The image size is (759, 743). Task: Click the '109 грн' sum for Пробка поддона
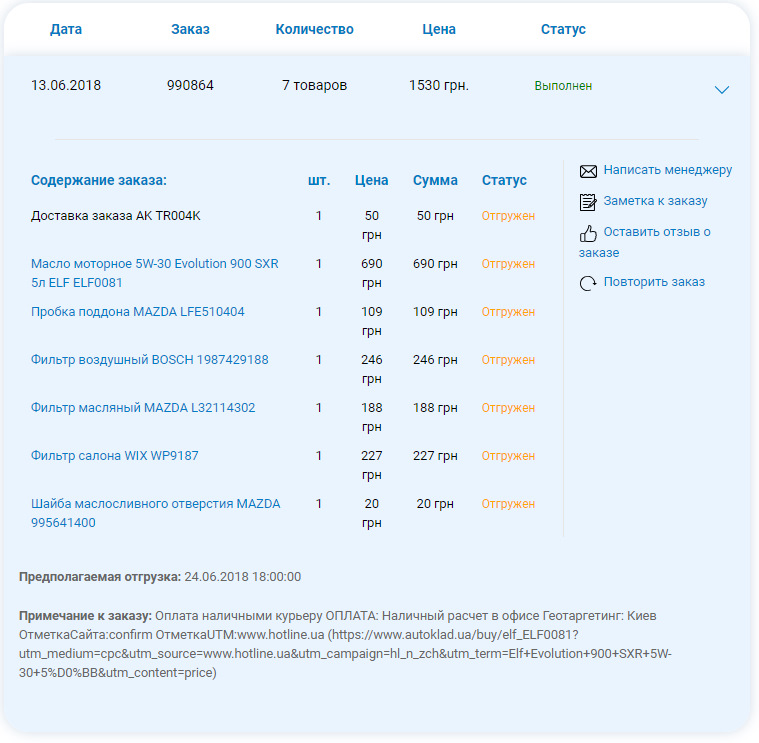435,312
